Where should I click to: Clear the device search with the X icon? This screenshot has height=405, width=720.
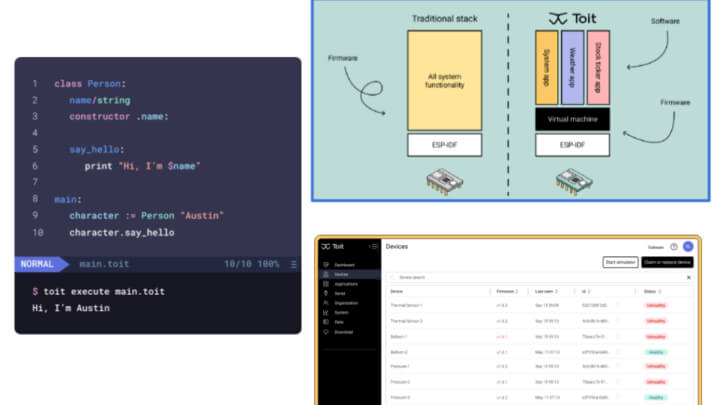[x=688, y=277]
